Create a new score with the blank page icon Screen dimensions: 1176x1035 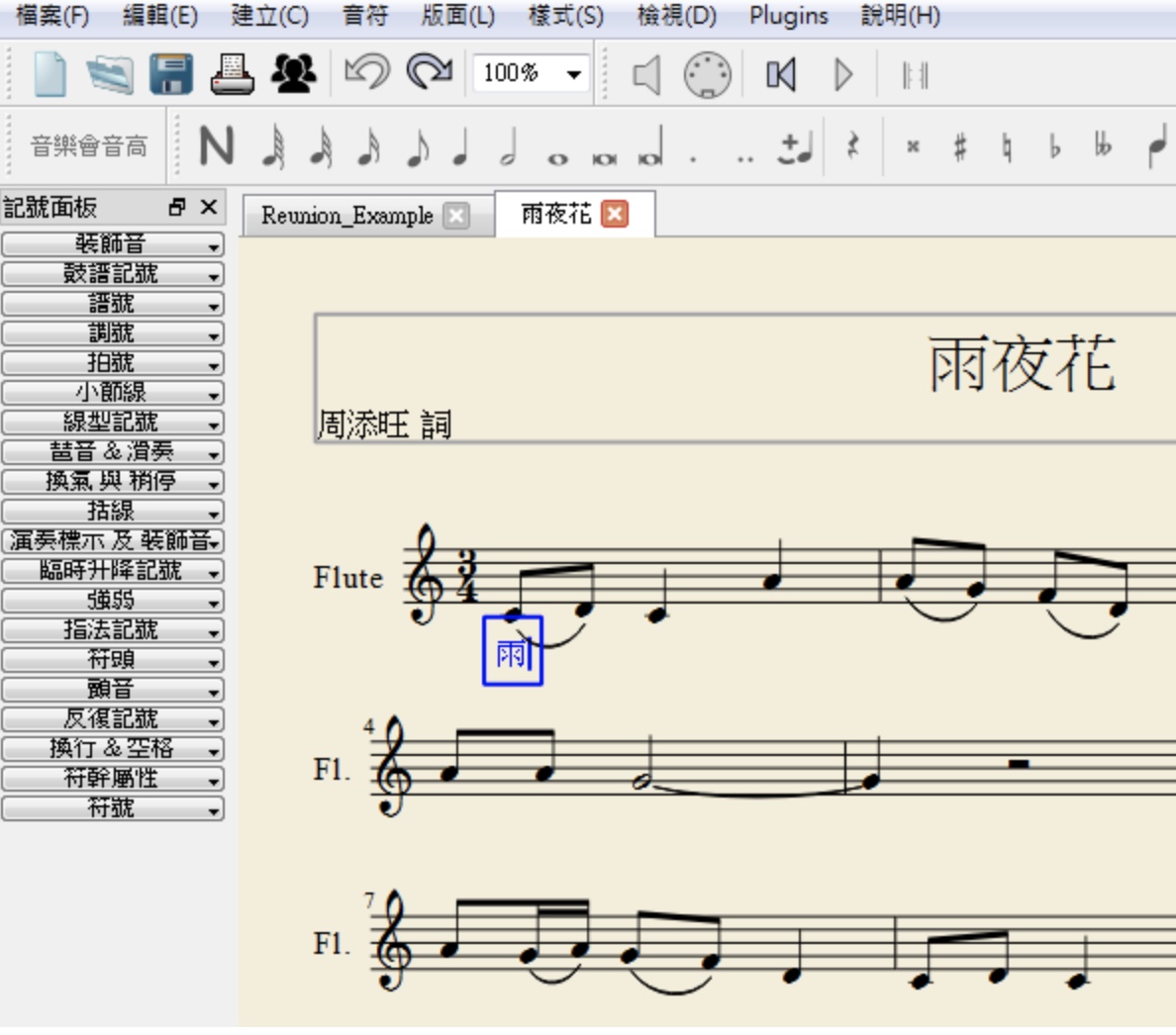pos(49,74)
